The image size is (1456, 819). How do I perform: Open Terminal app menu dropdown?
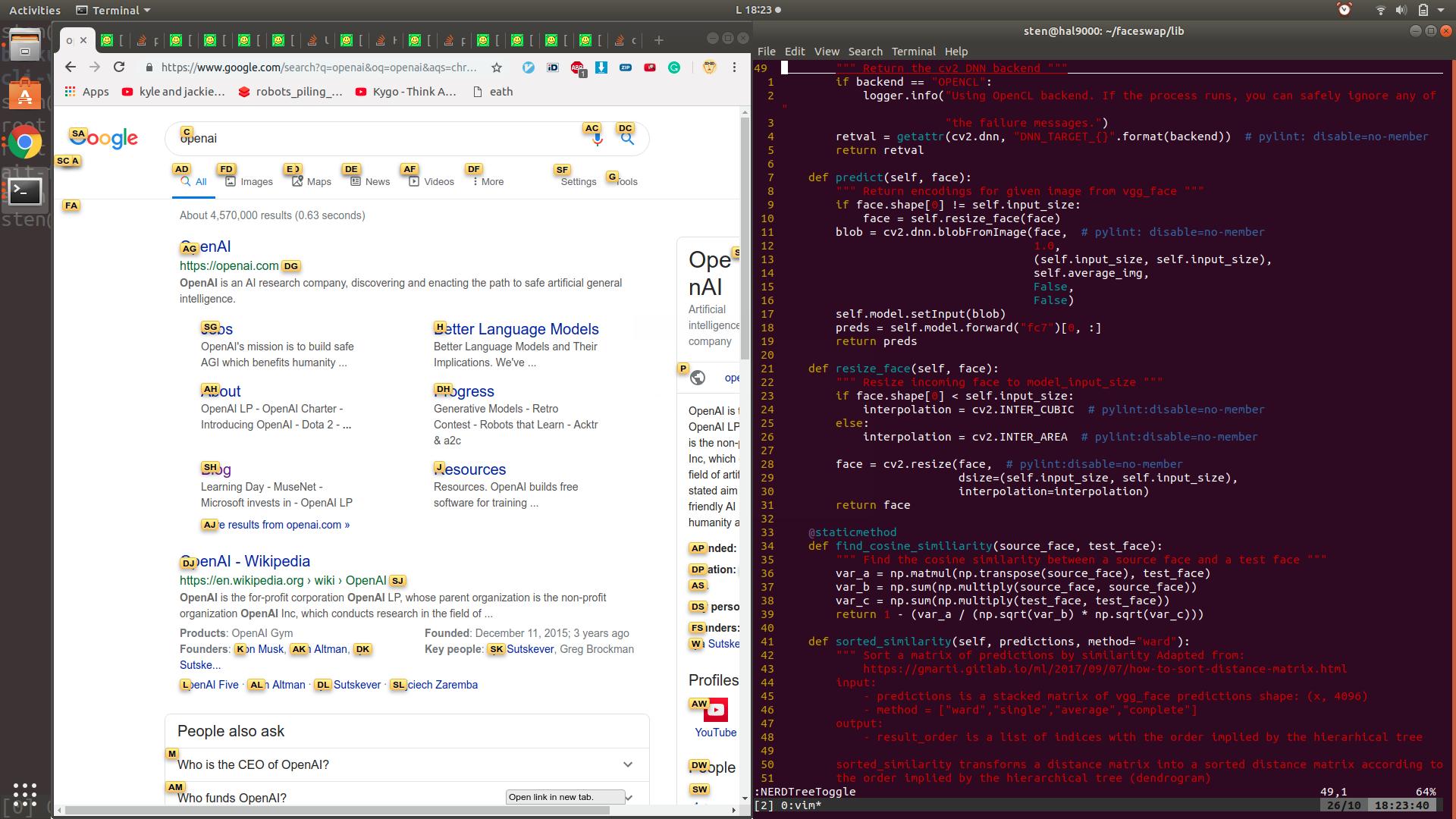[114, 10]
